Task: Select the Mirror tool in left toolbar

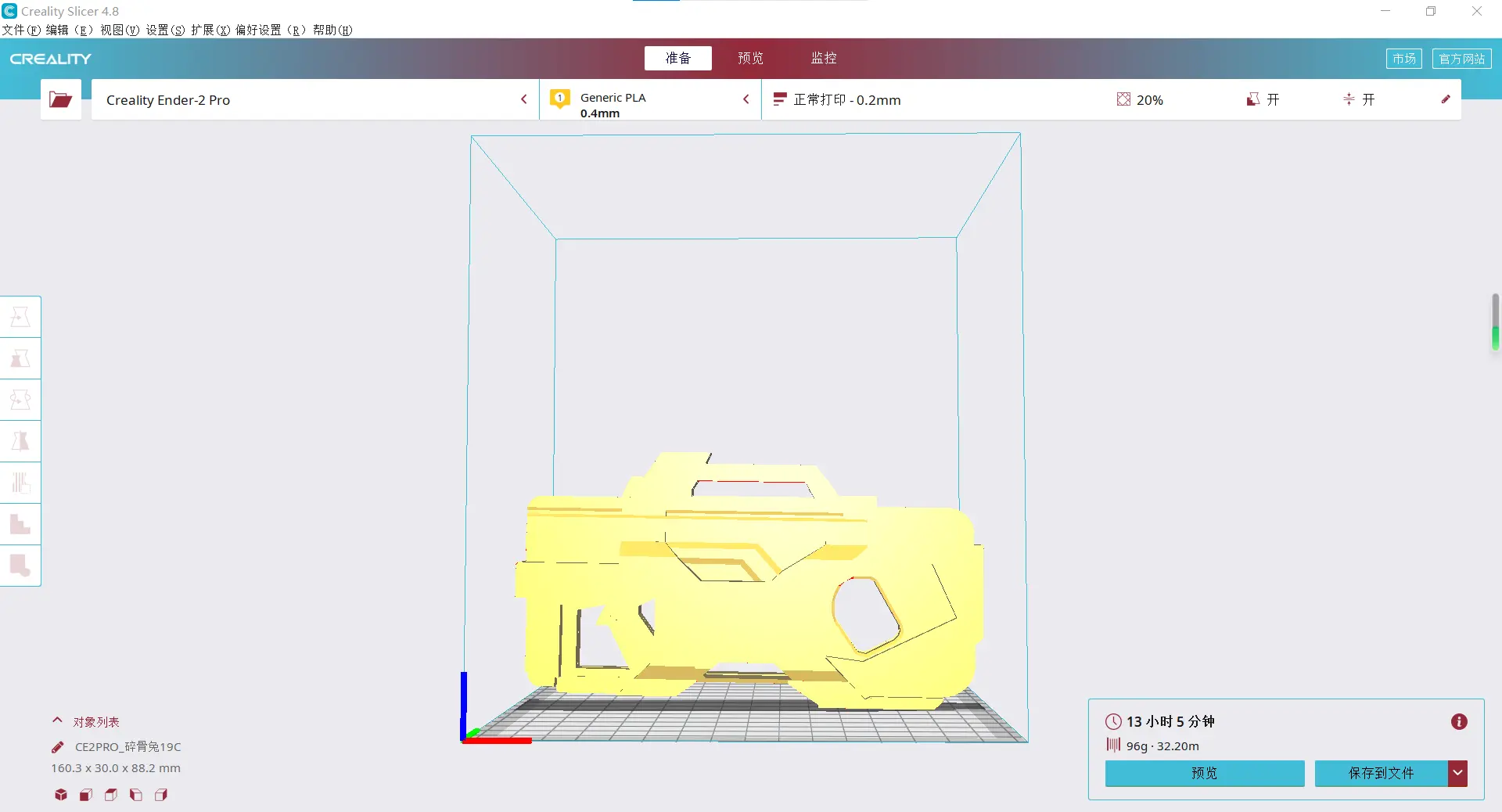Action: click(20, 441)
